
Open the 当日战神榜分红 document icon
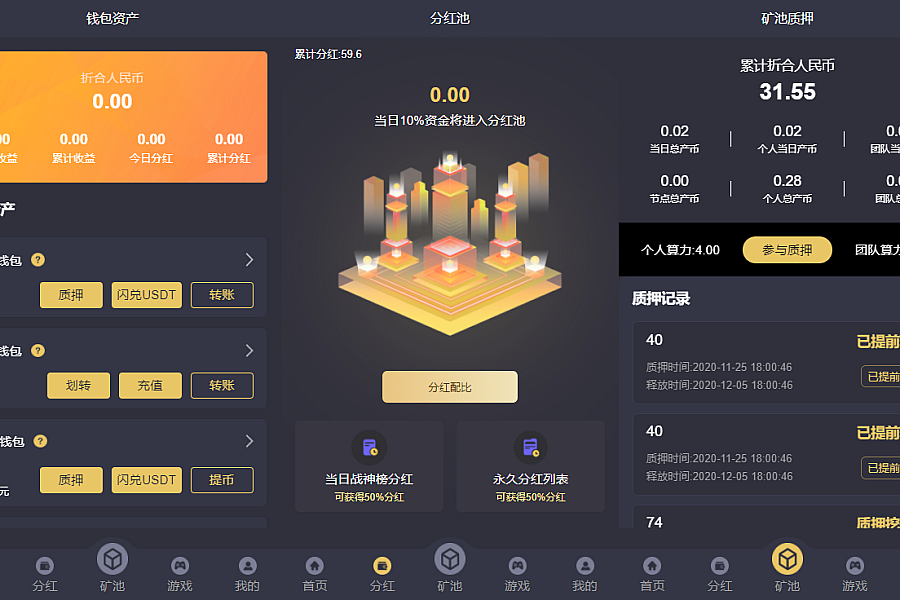[369, 447]
